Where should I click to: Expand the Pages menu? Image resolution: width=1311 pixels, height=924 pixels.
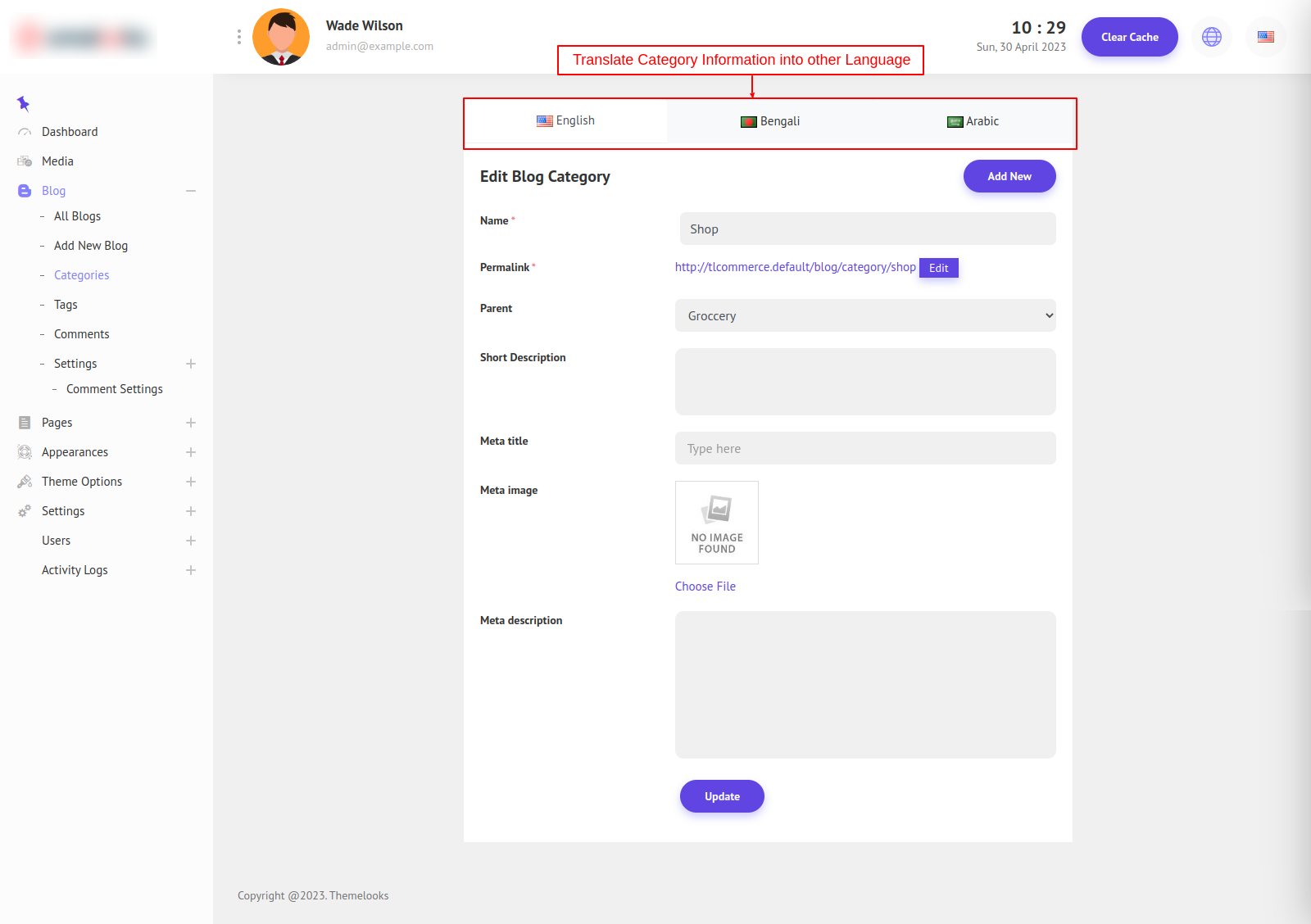[x=191, y=423]
